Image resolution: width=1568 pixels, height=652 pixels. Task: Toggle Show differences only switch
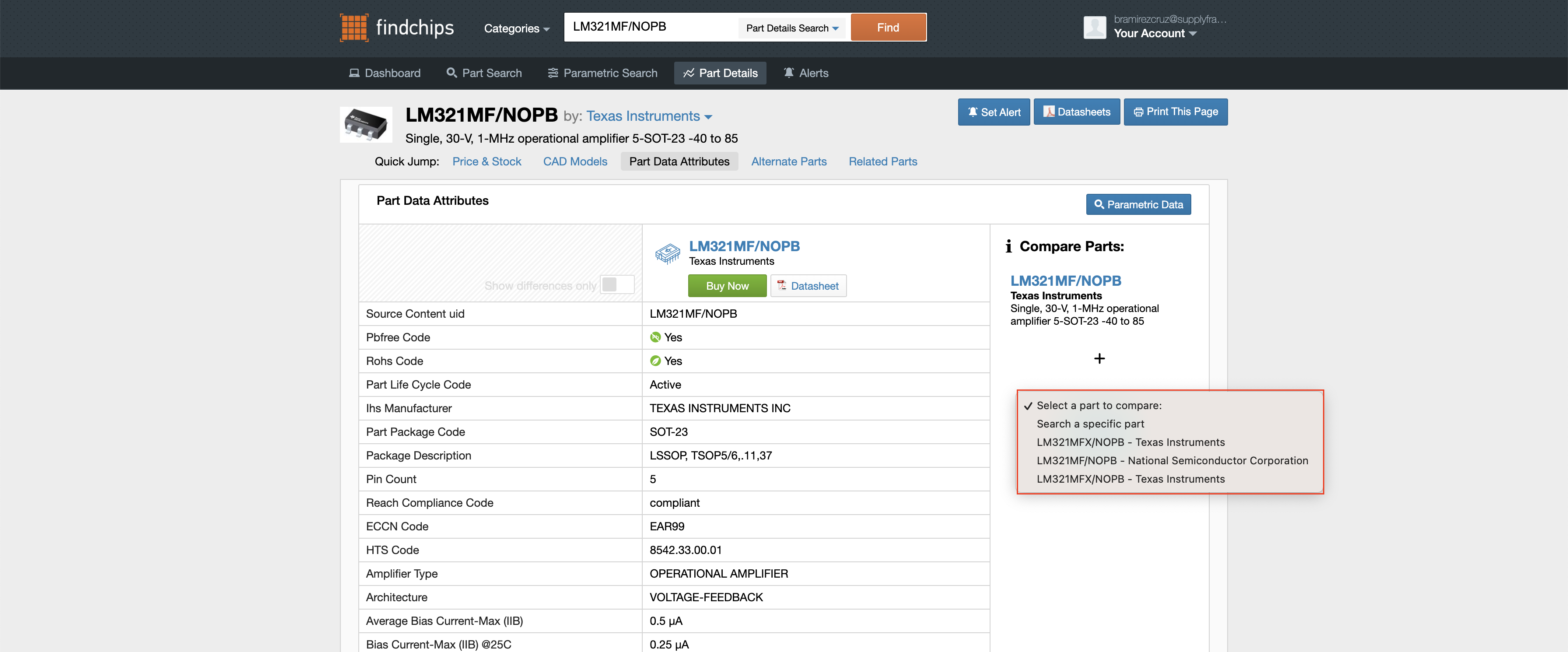tap(616, 284)
